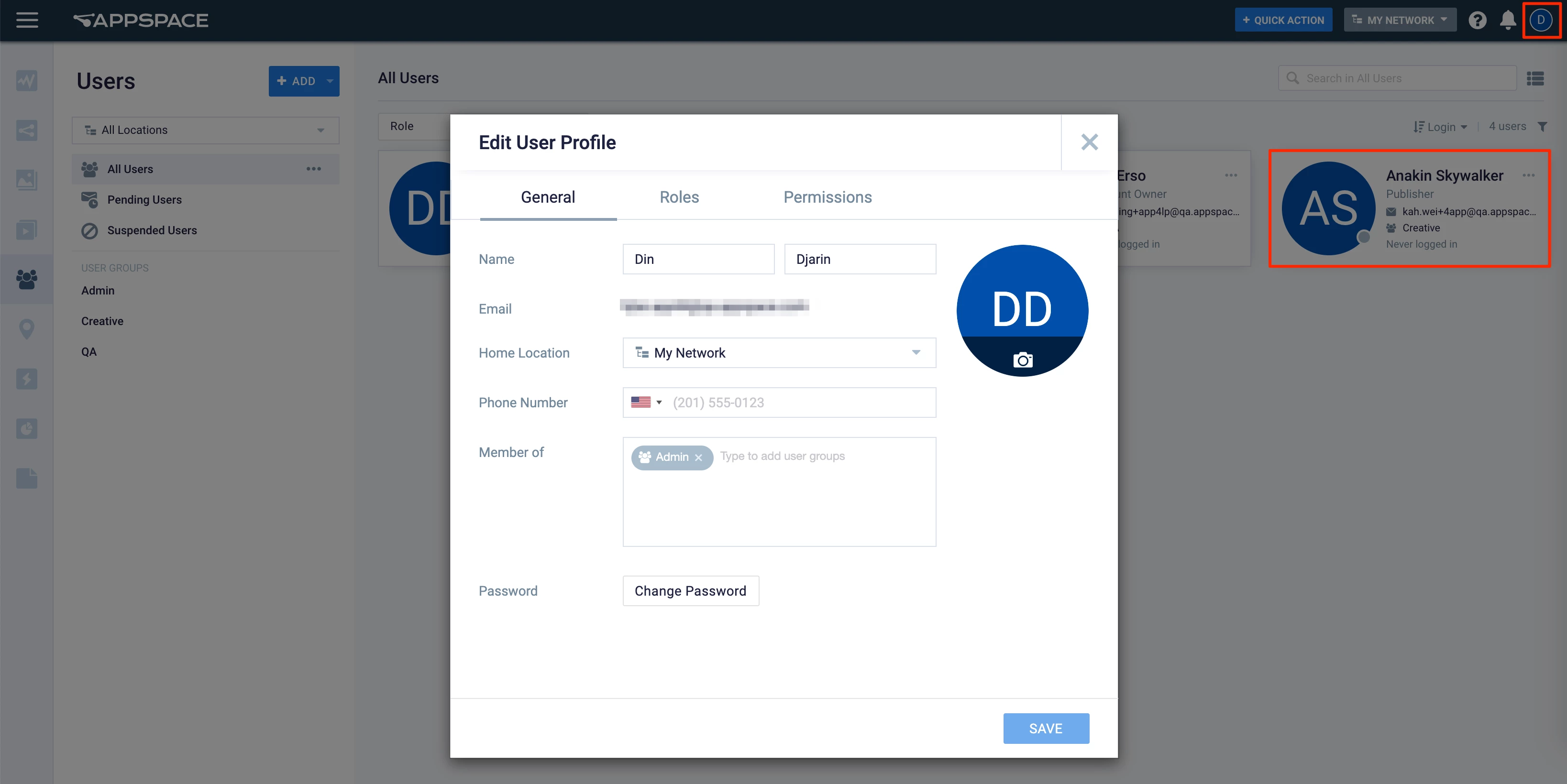1567x784 pixels.
Task: Open the phone country flag selector
Action: tap(645, 403)
